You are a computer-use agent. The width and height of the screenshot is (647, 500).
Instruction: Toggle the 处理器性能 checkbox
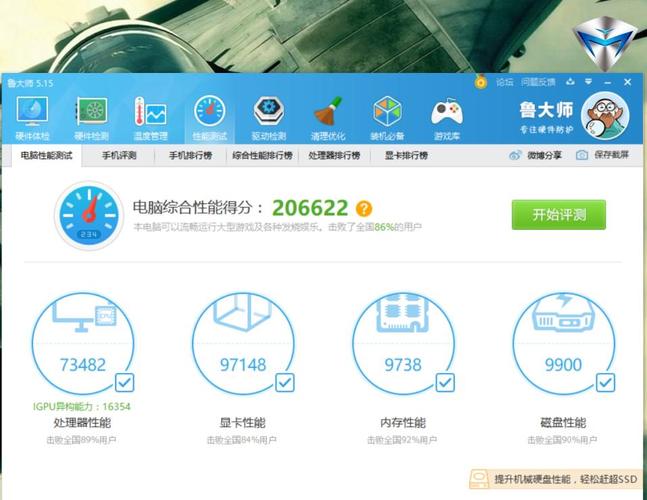click(x=124, y=383)
